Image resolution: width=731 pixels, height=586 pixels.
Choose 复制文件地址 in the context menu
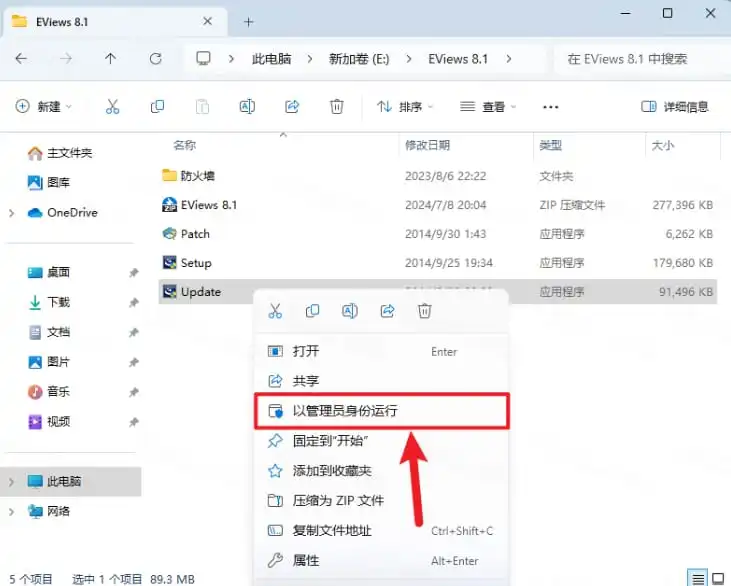pyautogui.click(x=381, y=530)
